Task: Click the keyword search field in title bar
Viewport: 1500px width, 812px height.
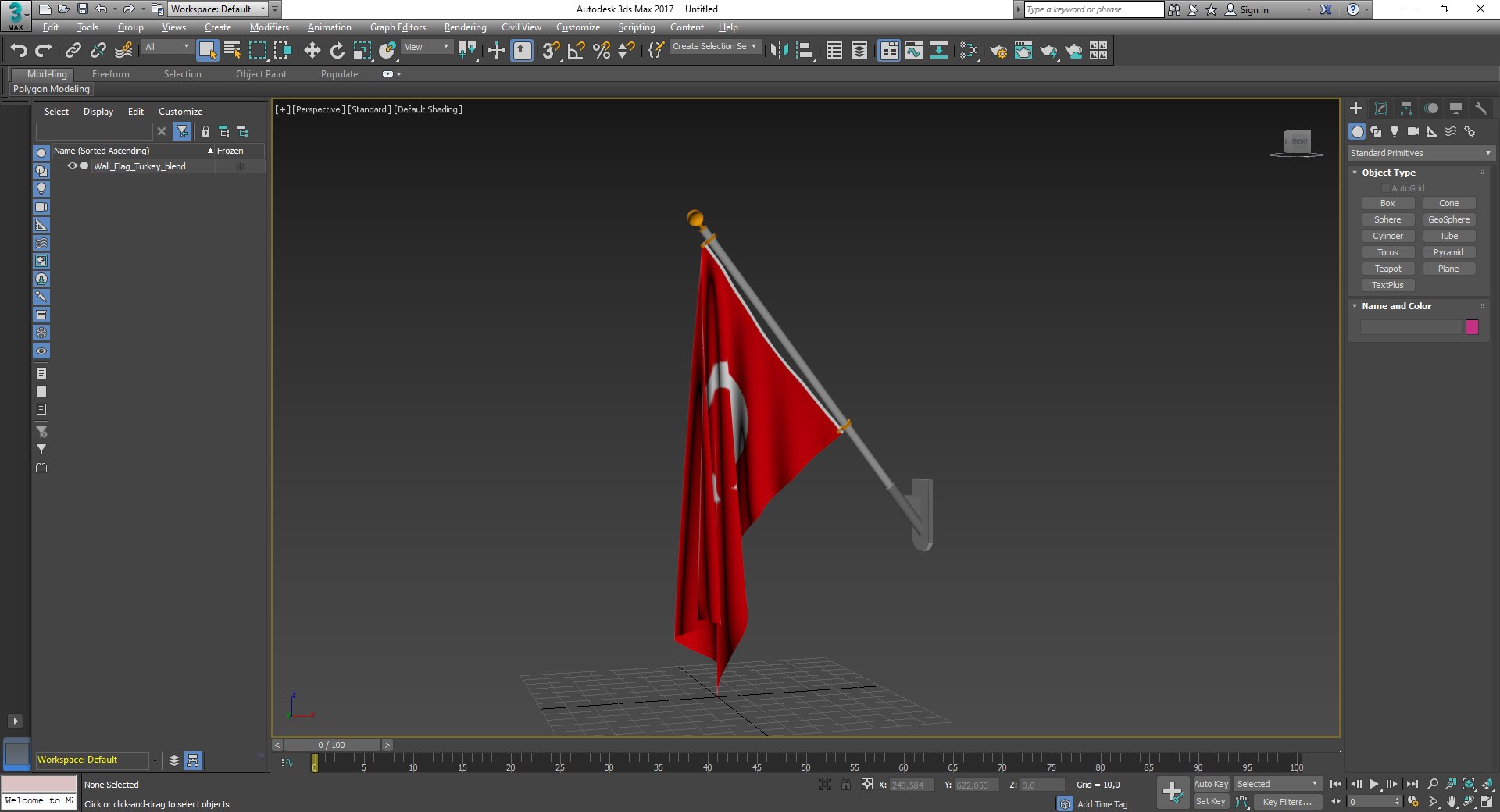Action: (x=1094, y=9)
